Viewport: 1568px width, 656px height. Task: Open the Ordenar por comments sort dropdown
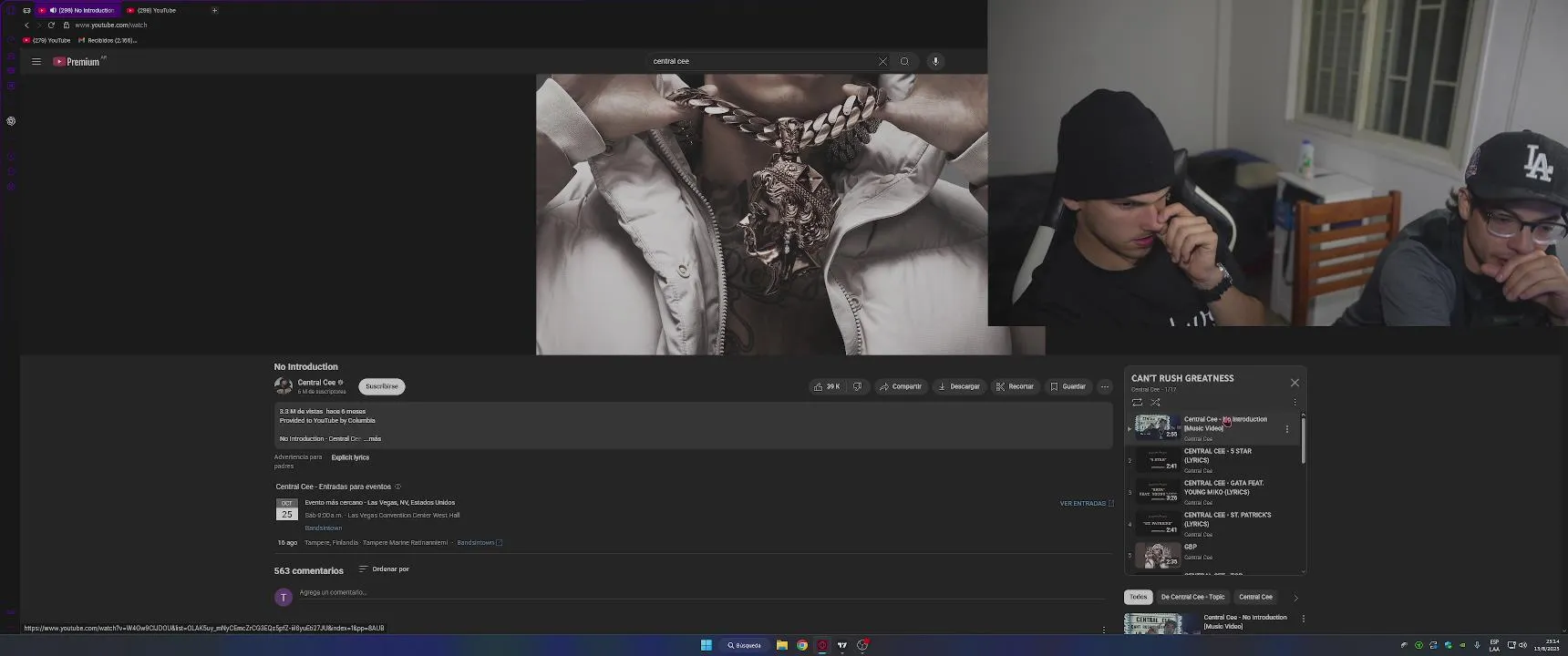pyautogui.click(x=384, y=569)
